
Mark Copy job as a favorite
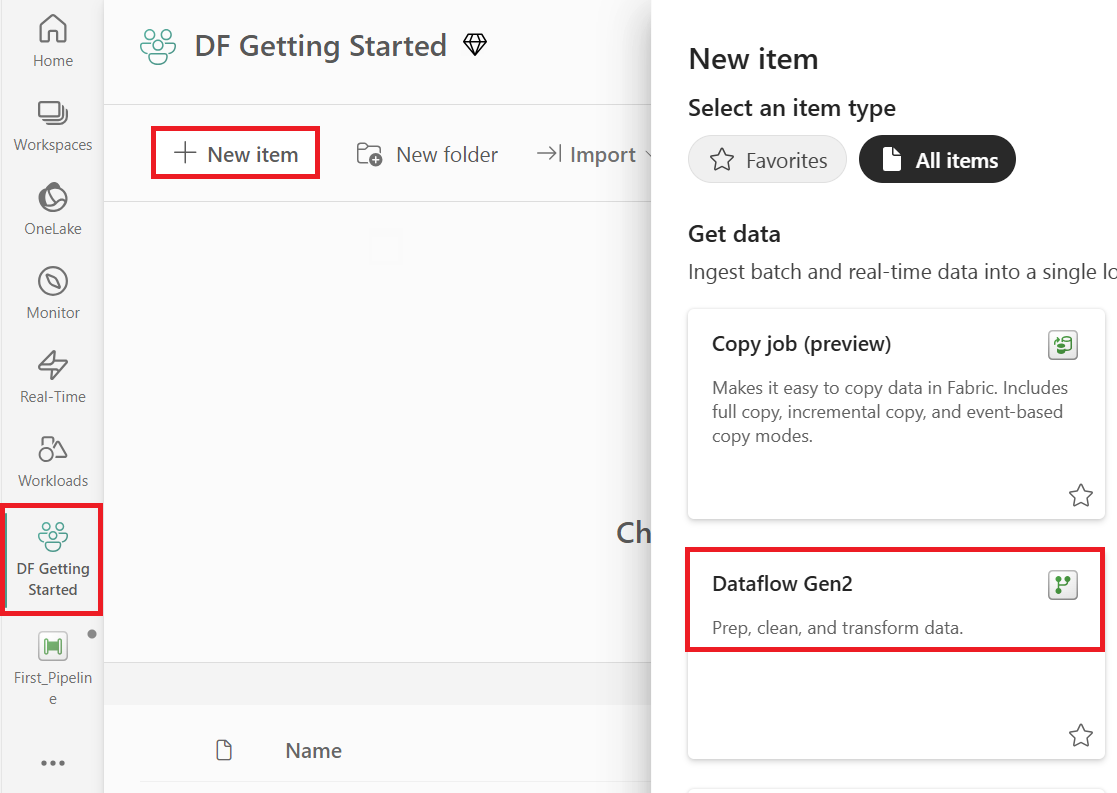1080,494
